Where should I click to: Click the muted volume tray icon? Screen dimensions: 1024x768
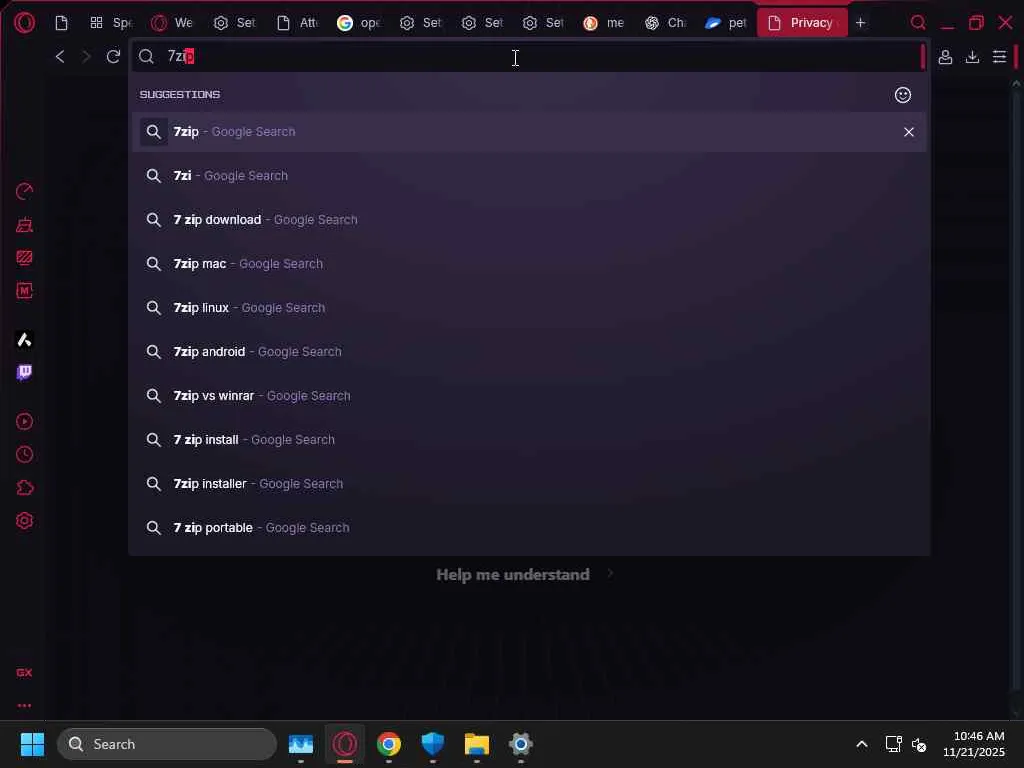(x=919, y=744)
